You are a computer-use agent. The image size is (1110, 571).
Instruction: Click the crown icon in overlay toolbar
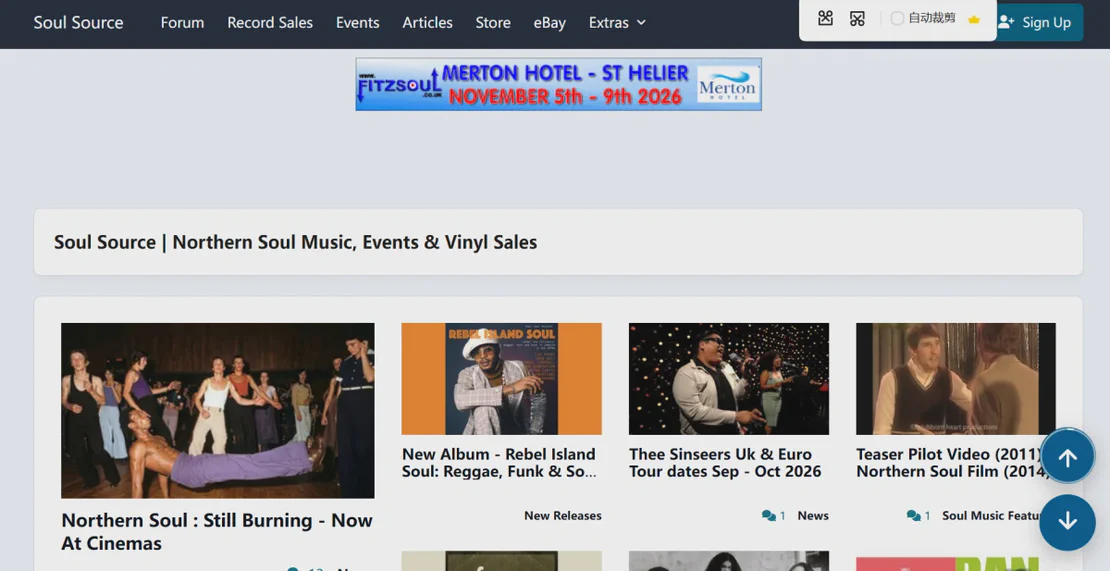[x=973, y=19]
